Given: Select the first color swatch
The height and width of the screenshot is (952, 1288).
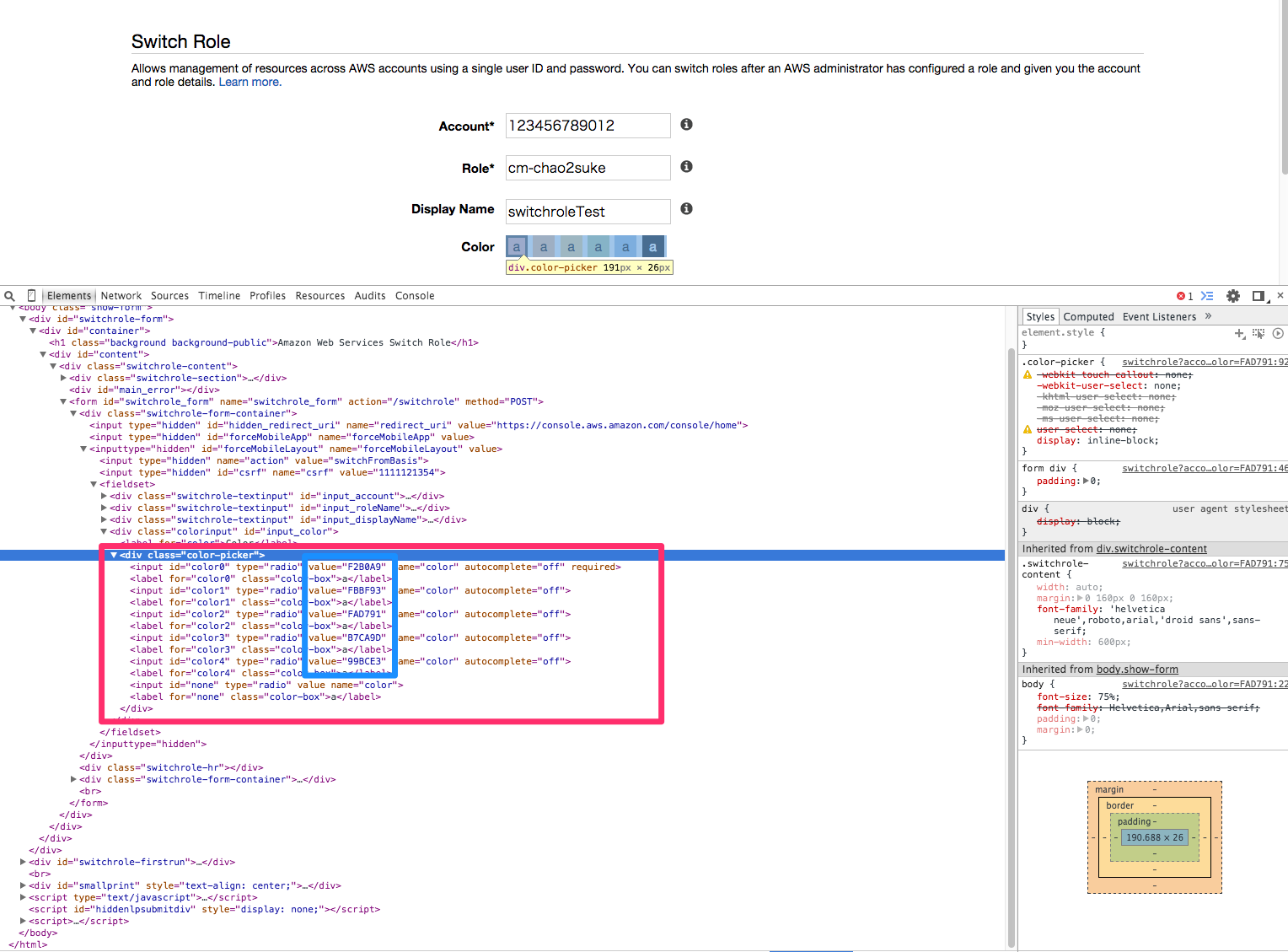Looking at the screenshot, I should [x=517, y=247].
